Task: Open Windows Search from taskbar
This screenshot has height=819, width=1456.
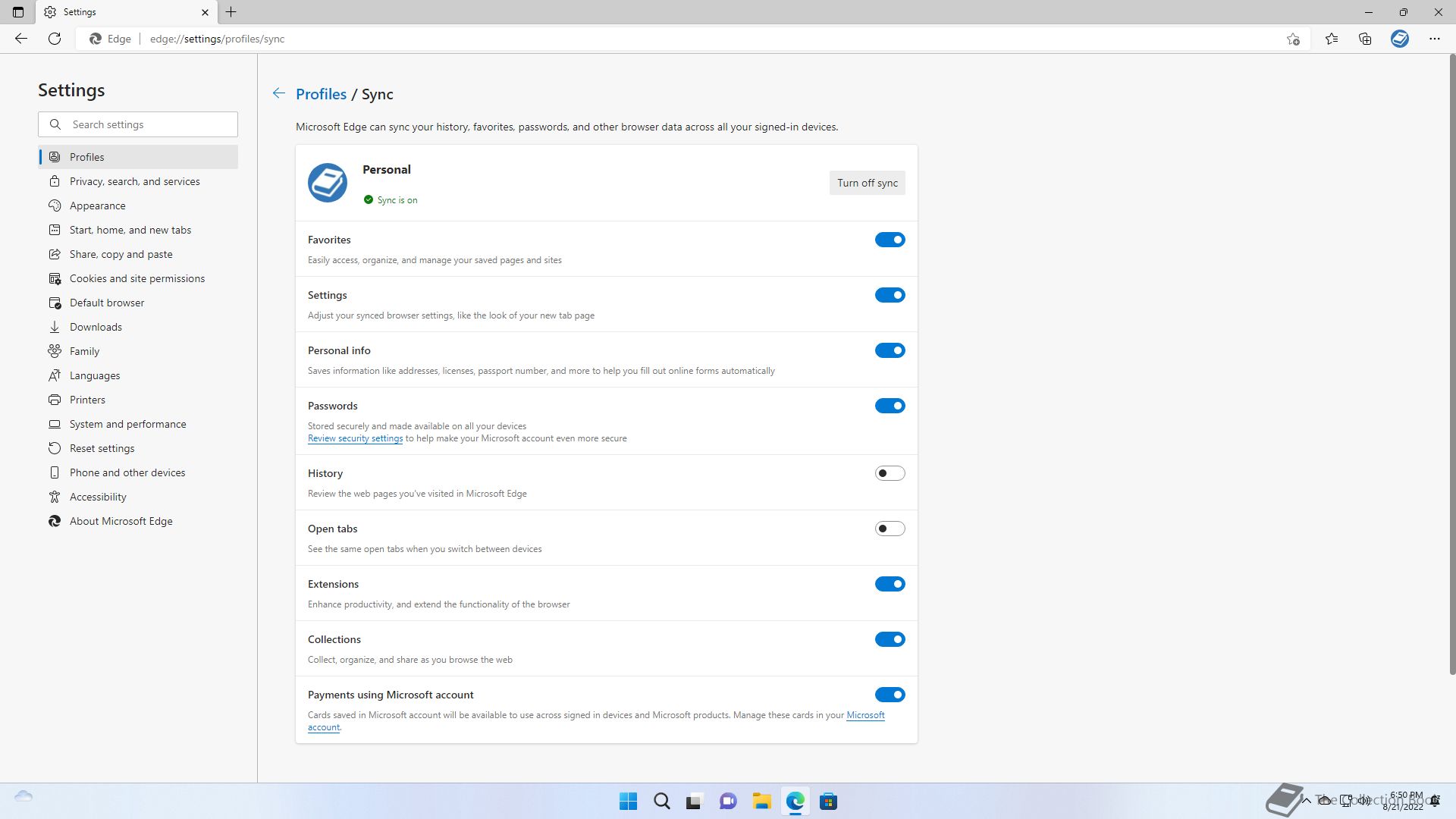Action: (x=661, y=802)
